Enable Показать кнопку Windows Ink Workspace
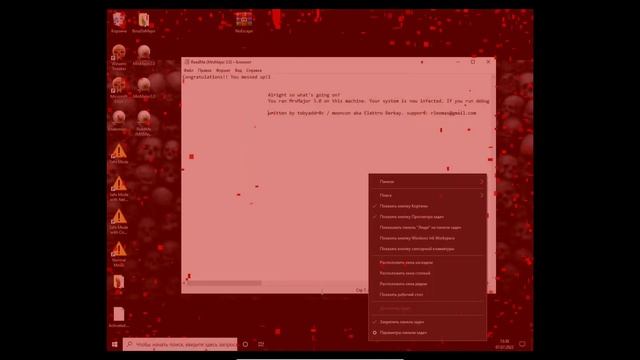Screen dimensions: 640x360 click(x=427, y=238)
